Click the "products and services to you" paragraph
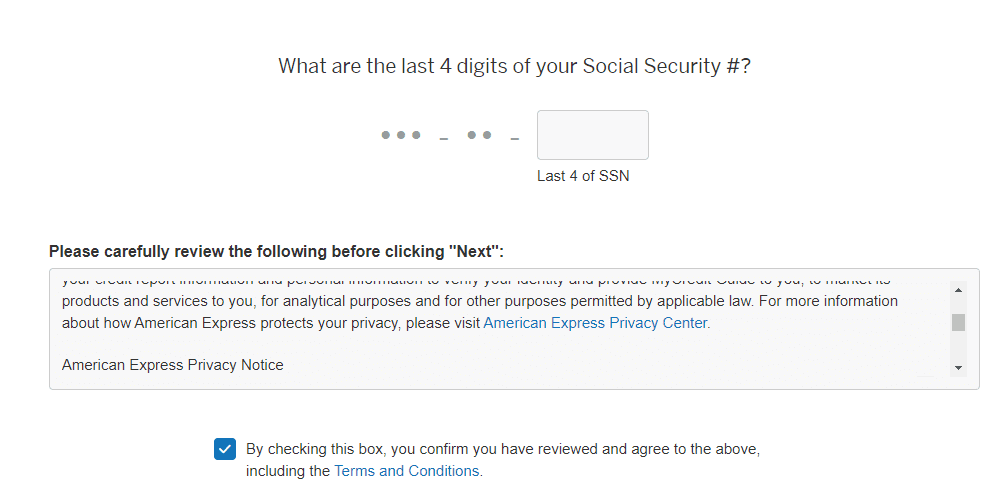The height and width of the screenshot is (487, 1003). tap(400, 301)
